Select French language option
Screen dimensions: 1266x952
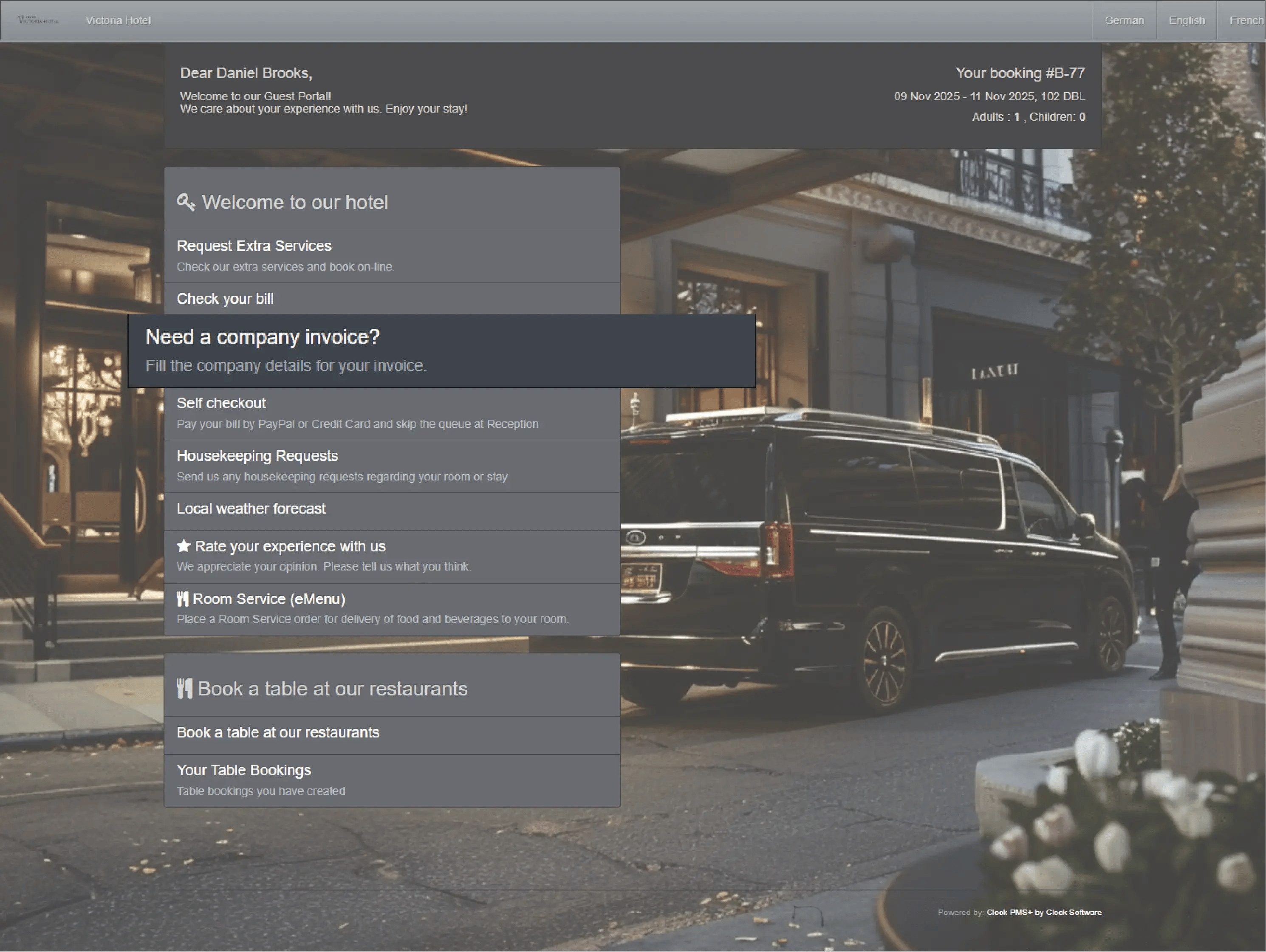1246,21
